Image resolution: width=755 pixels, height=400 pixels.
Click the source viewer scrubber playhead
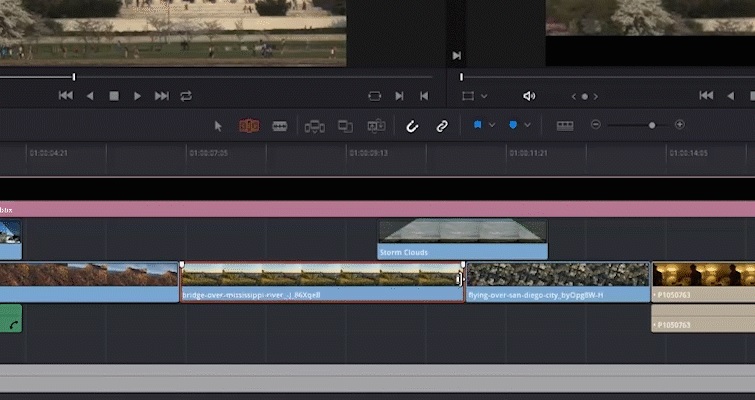tap(74, 77)
